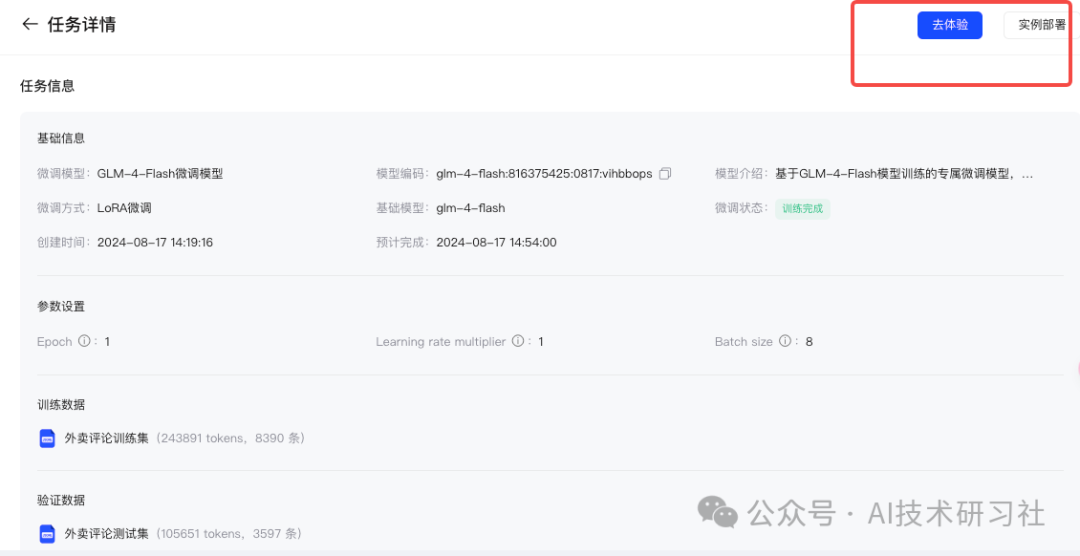
Task: Show info tooltip for Learning rate multiplier
Action: click(x=518, y=341)
